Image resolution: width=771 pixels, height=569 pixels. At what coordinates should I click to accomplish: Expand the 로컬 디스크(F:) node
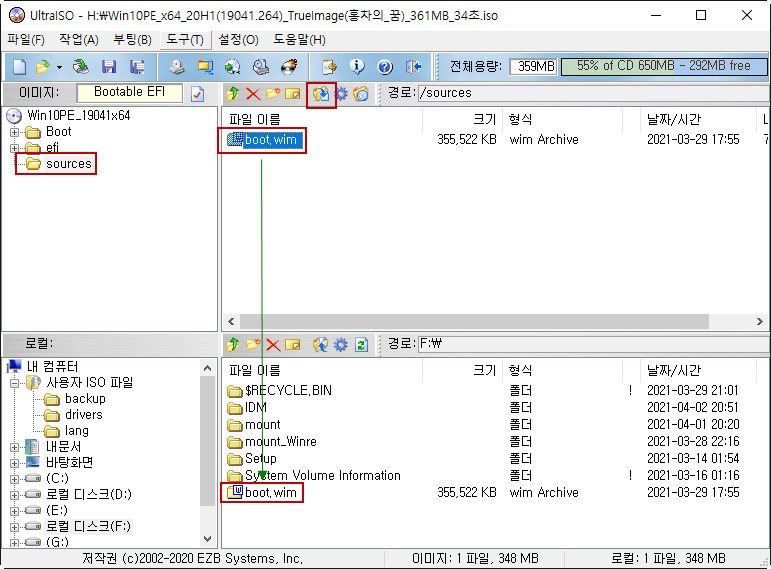pyautogui.click(x=14, y=527)
